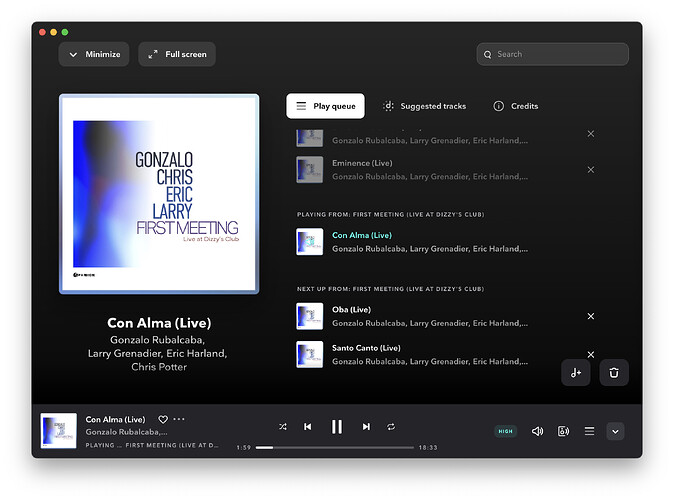Toggle the play queue list icon in player bar
674x499 pixels.
[589, 431]
